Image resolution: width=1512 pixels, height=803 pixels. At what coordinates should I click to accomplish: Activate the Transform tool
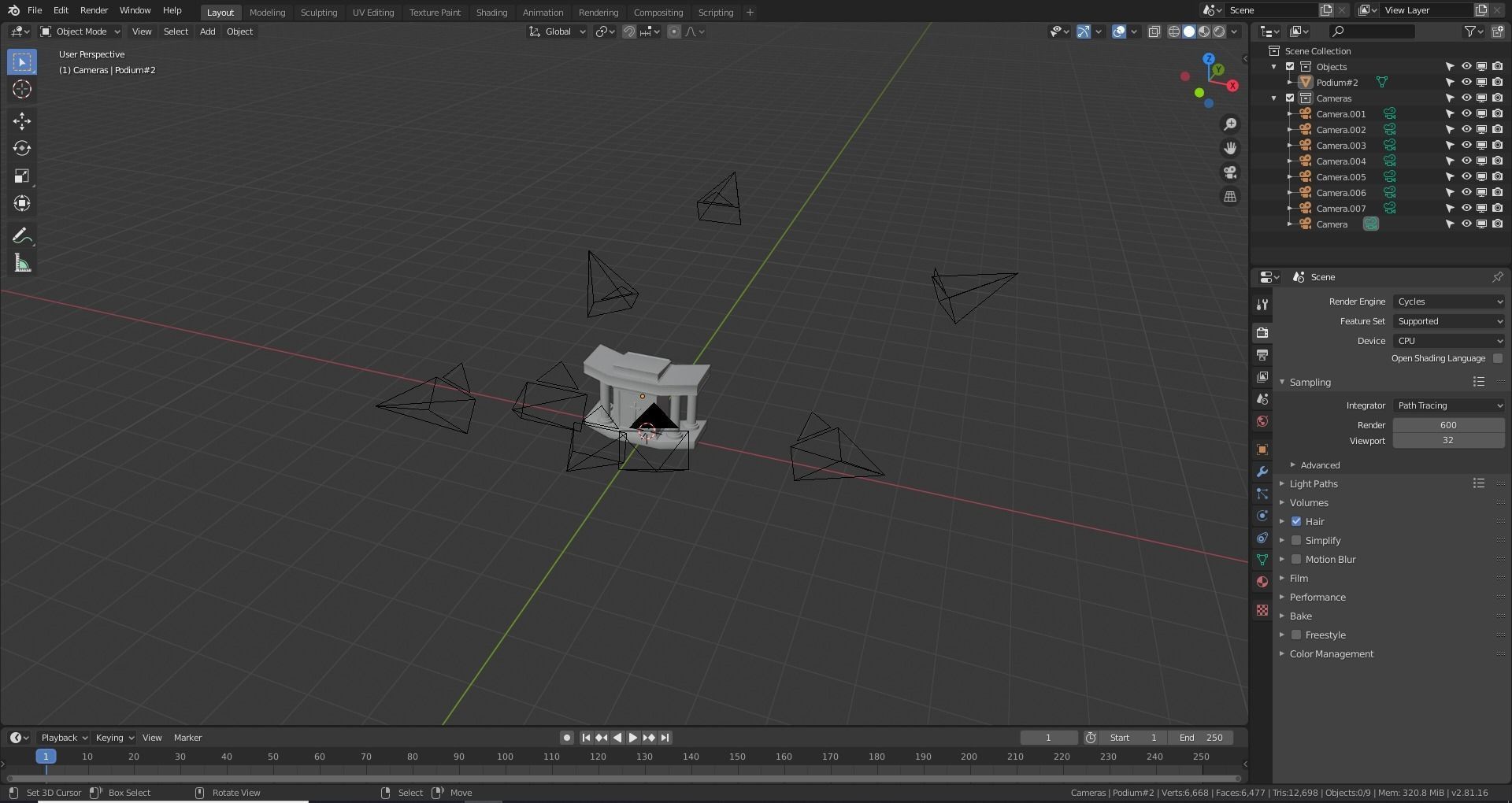click(x=22, y=203)
